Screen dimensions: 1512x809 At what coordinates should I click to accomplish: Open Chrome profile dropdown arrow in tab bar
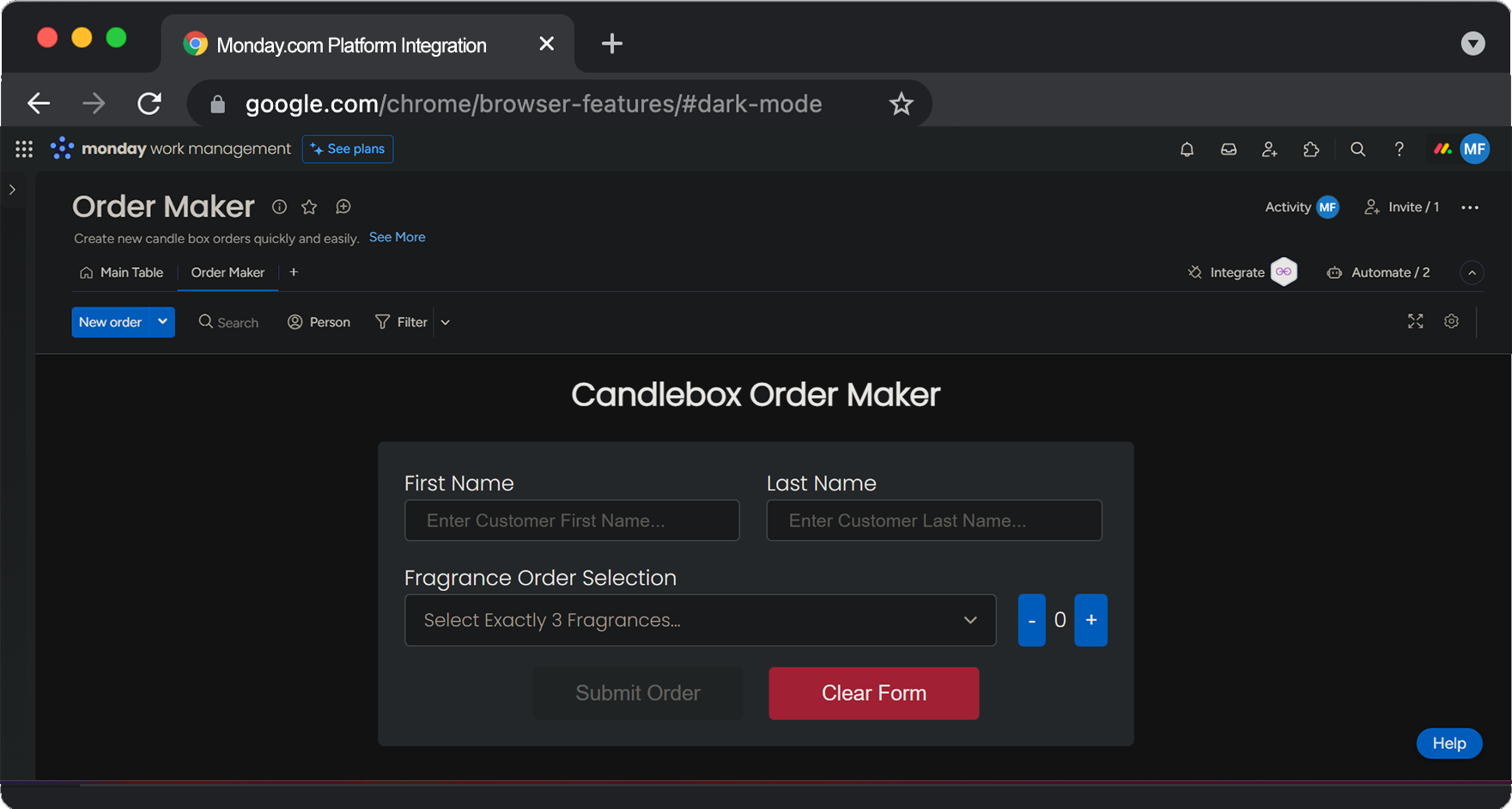pos(1473,43)
